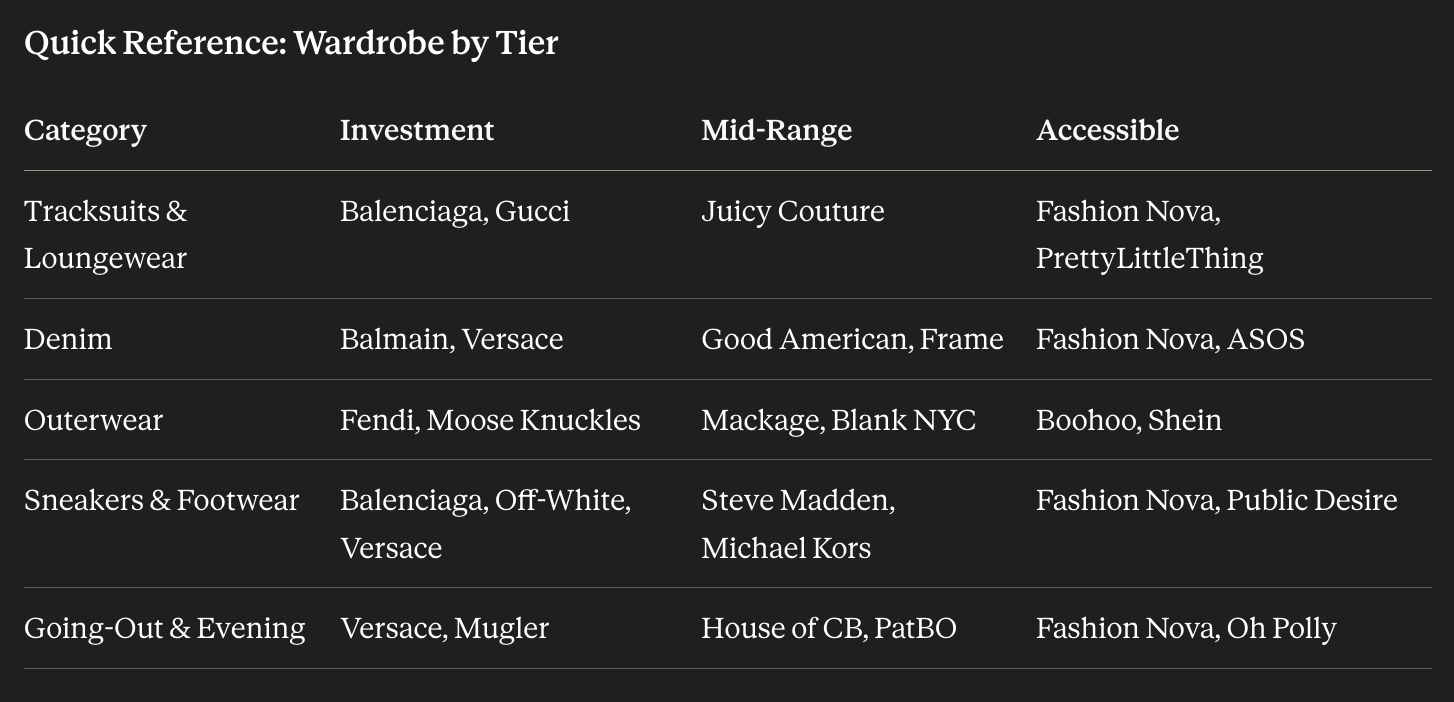Image resolution: width=1454 pixels, height=702 pixels.
Task: Click the Steve Madden, Michael Kors cell
Action: [x=798, y=524]
